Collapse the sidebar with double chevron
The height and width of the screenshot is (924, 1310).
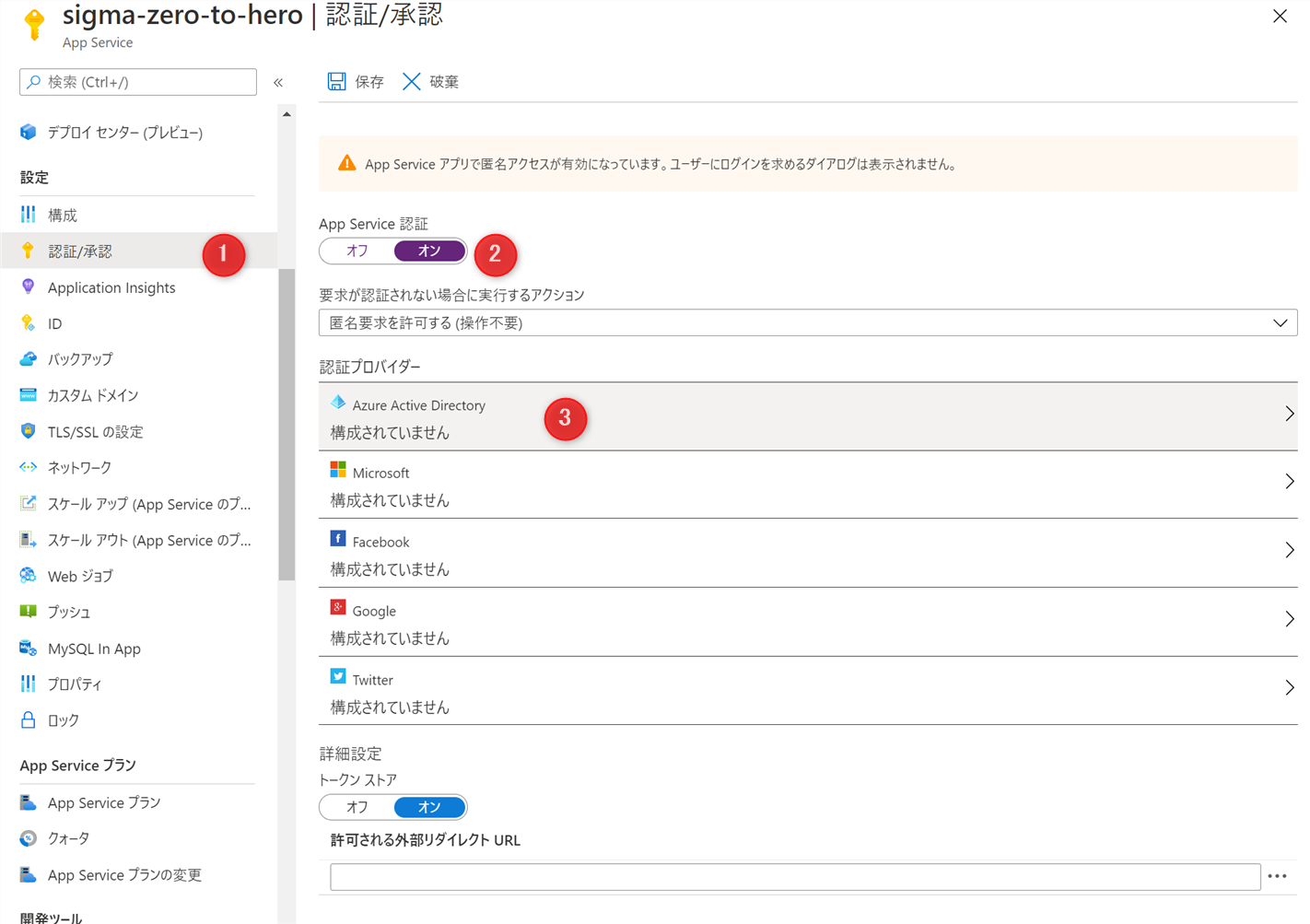pyautogui.click(x=278, y=82)
